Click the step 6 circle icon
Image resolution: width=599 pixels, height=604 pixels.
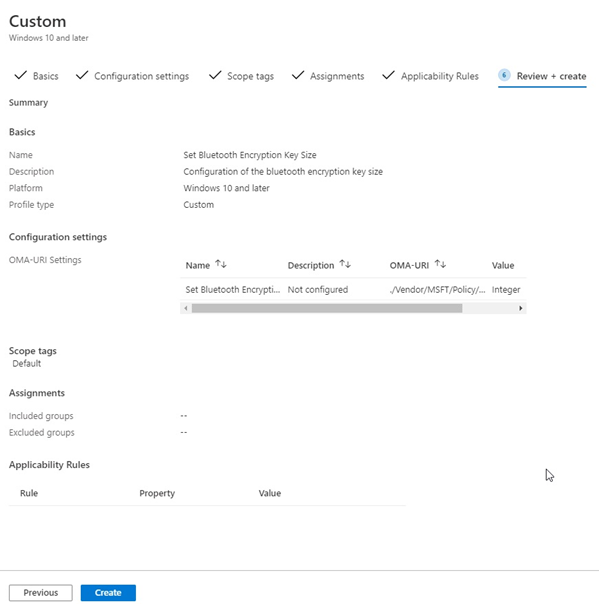(x=504, y=75)
